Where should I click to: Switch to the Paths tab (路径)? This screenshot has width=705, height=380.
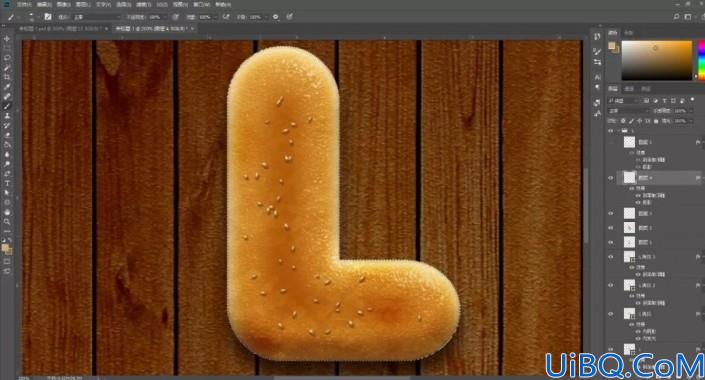coord(646,89)
